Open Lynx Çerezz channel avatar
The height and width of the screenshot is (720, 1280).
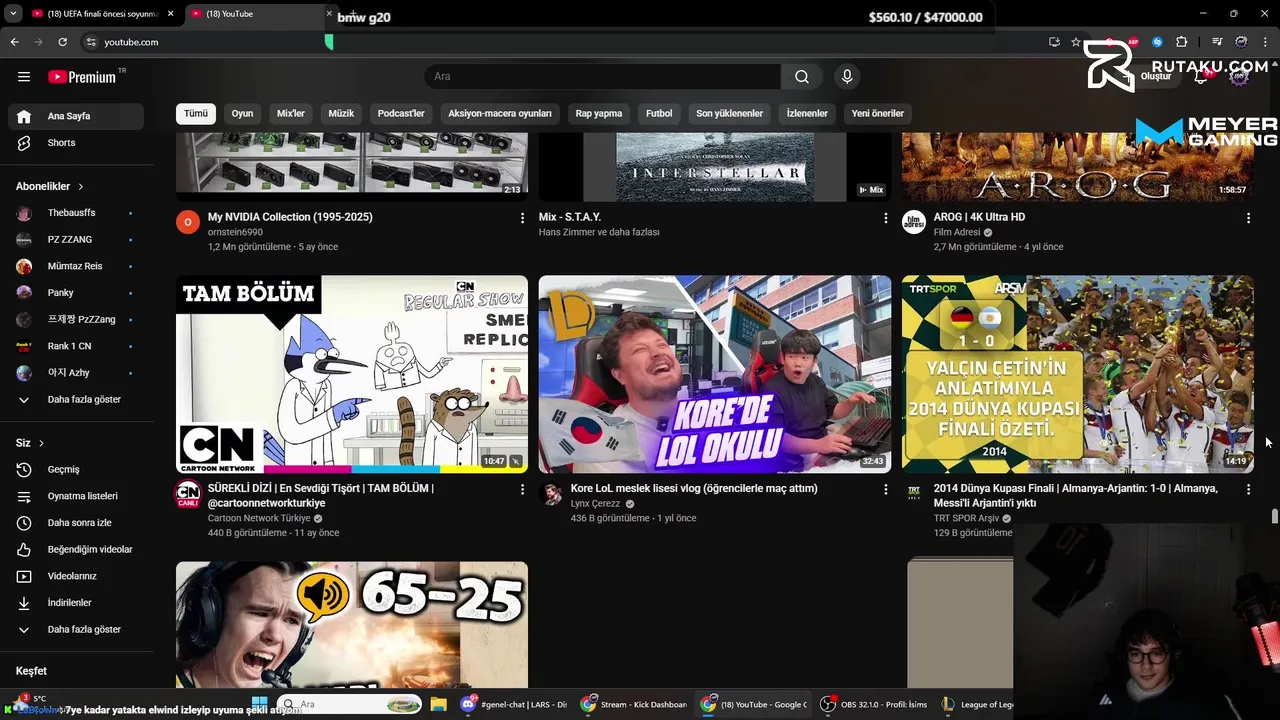coord(551,493)
